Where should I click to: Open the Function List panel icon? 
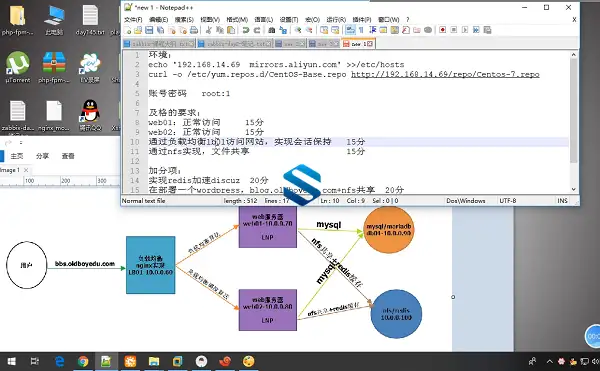[406, 30]
